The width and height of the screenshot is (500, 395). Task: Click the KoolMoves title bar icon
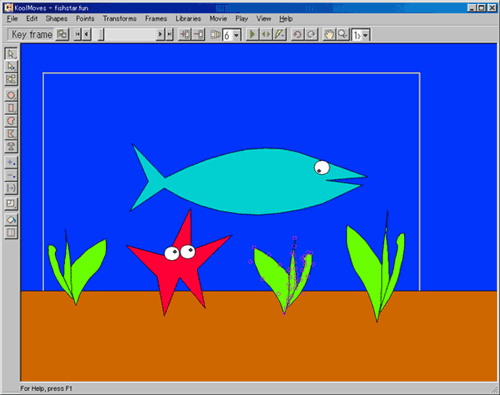[9, 7]
